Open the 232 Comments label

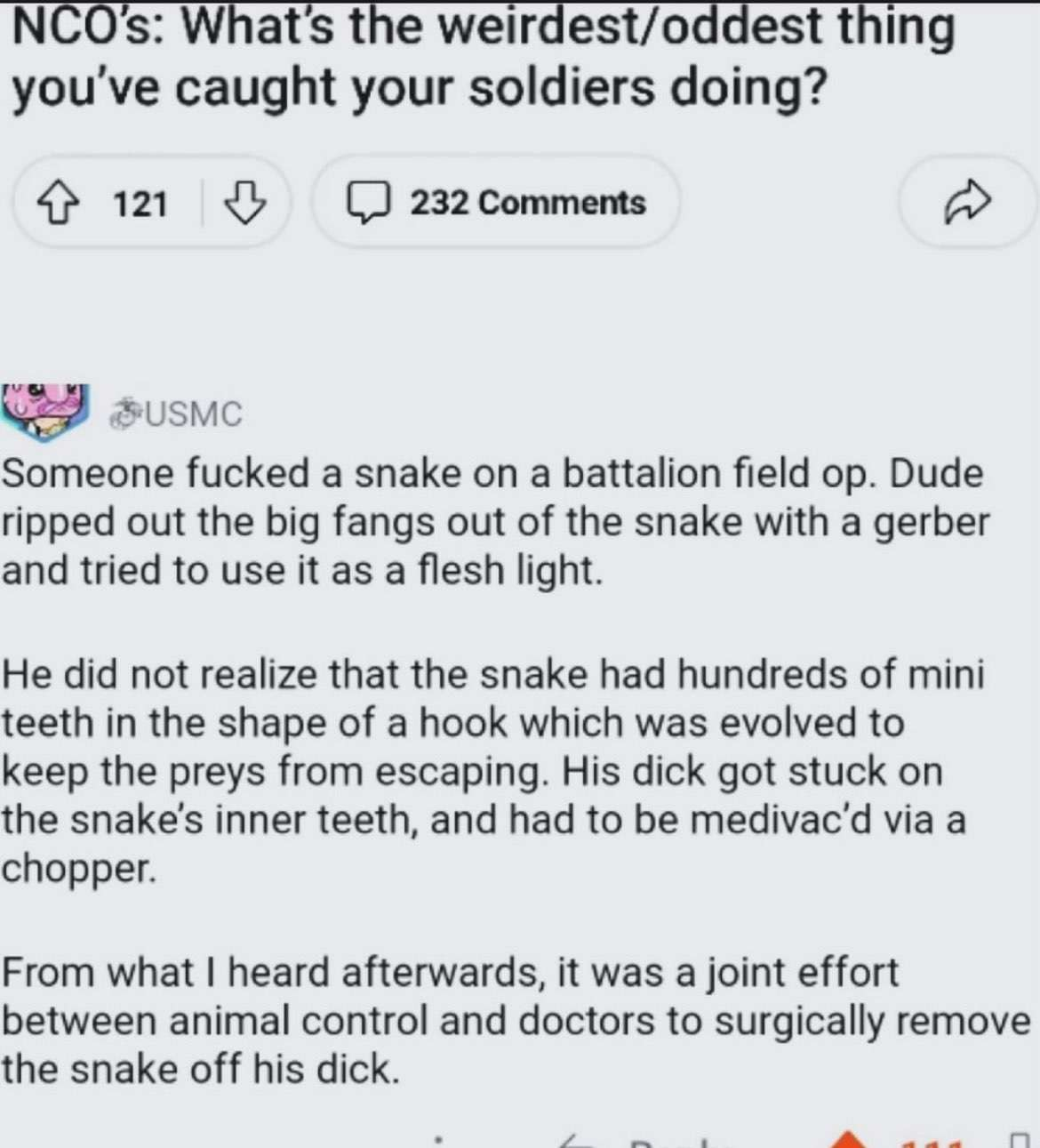(527, 203)
